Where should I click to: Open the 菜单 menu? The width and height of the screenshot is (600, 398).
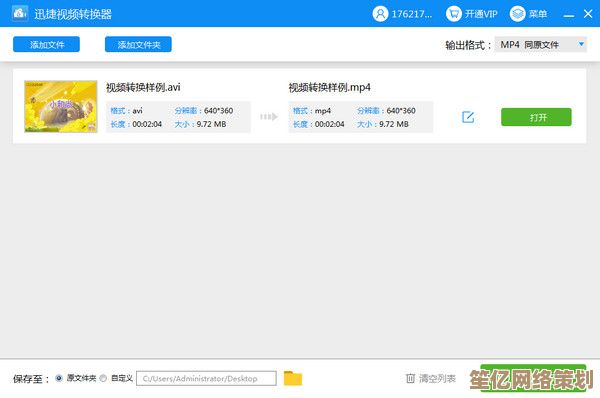[528, 14]
